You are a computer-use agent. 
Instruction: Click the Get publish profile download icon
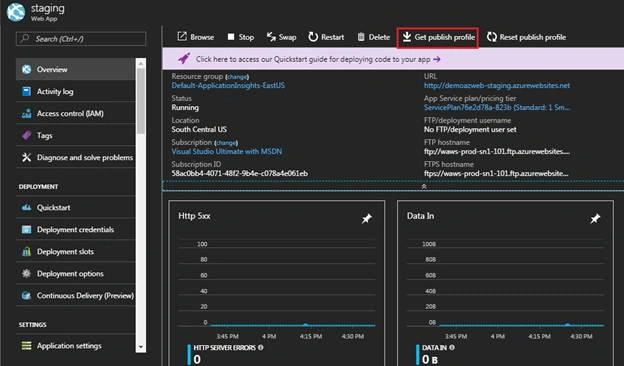pyautogui.click(x=406, y=37)
